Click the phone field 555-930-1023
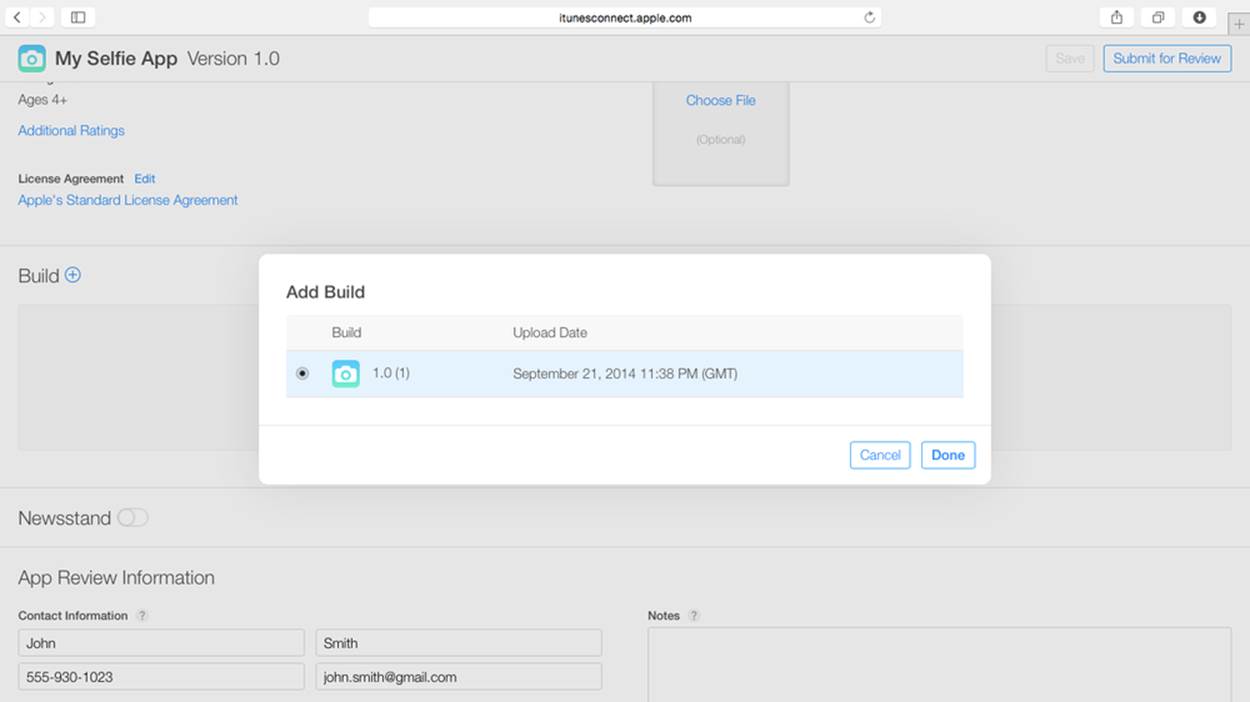This screenshot has width=1250, height=702. [161, 677]
